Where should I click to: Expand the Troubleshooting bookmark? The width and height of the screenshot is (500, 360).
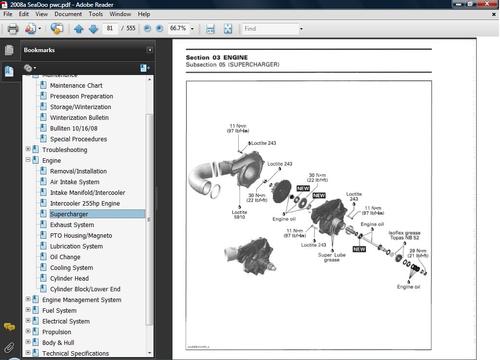tap(28, 149)
